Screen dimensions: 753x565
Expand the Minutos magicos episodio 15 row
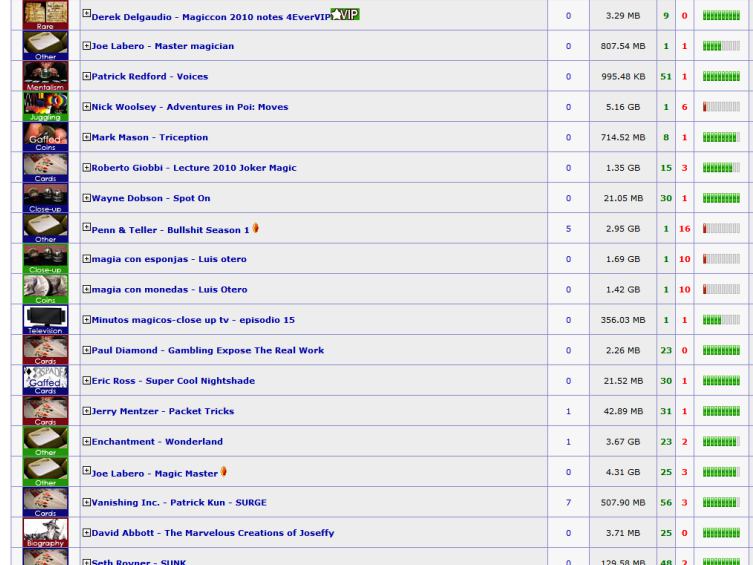pos(86,320)
